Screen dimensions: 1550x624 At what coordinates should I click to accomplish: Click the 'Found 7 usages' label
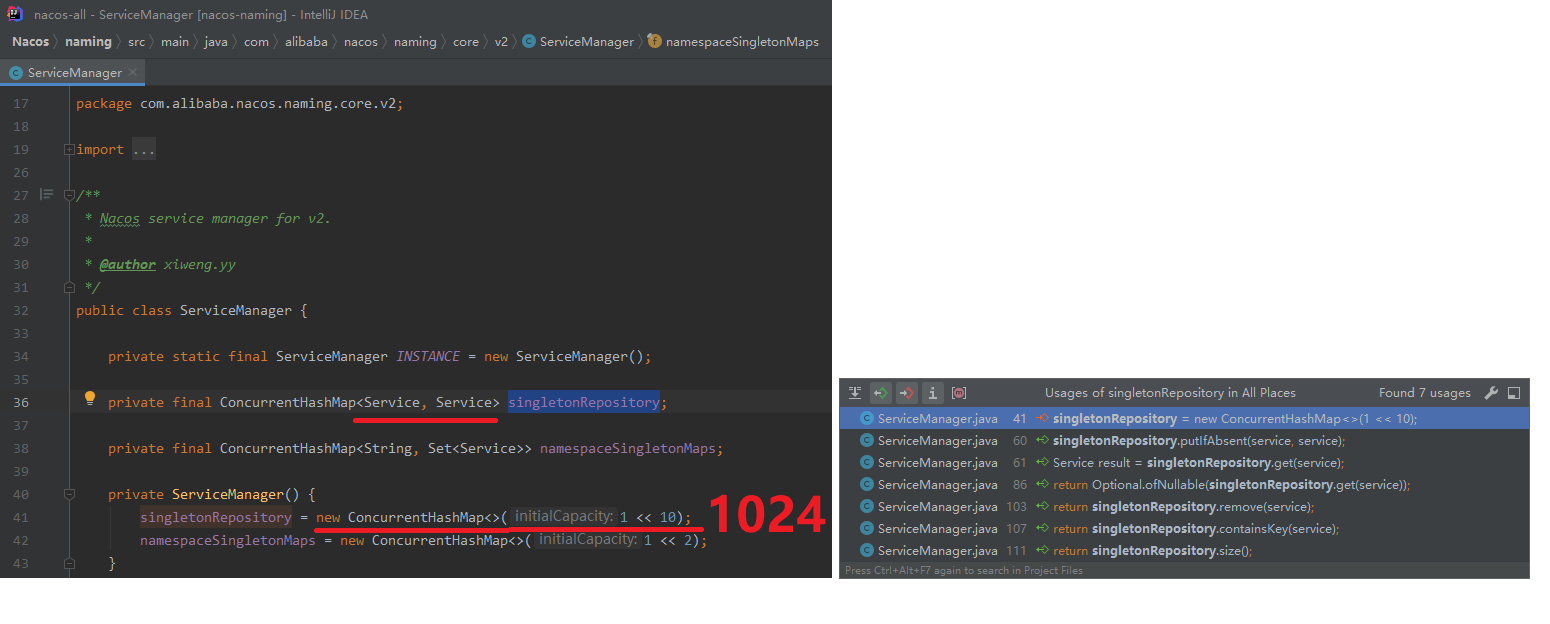click(x=1425, y=393)
